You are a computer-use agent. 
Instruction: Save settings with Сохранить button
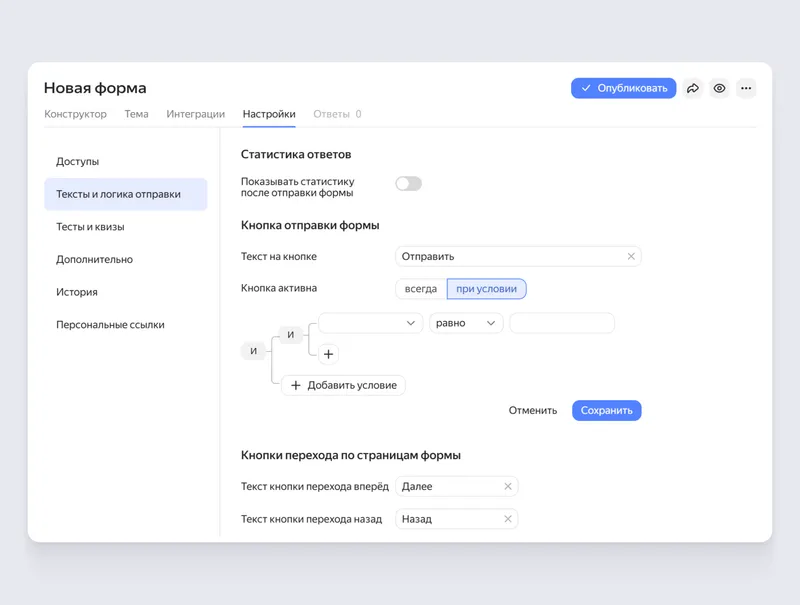(x=607, y=411)
